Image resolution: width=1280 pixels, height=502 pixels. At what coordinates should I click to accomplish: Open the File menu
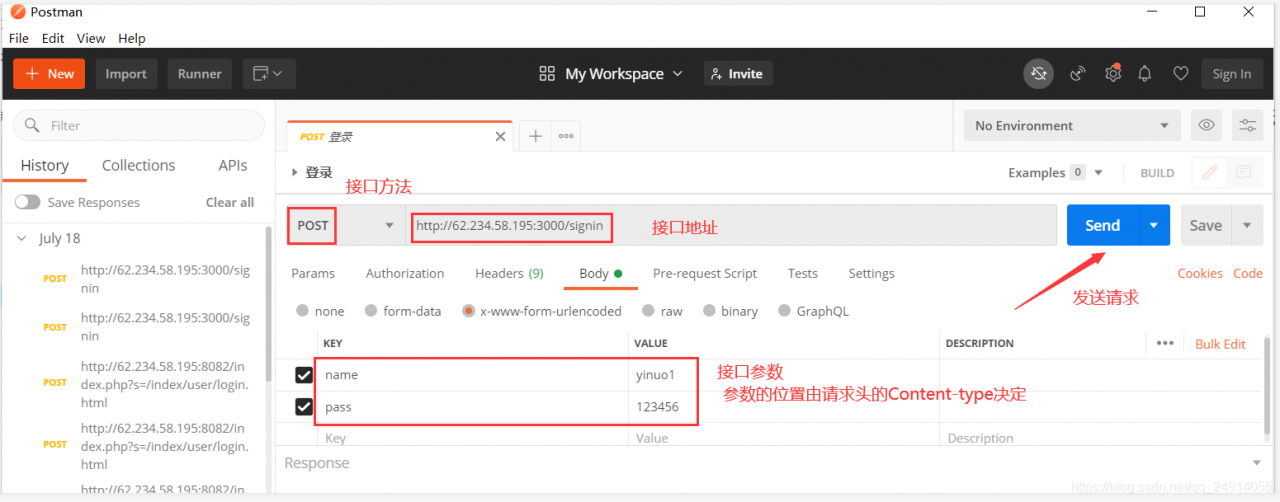19,38
